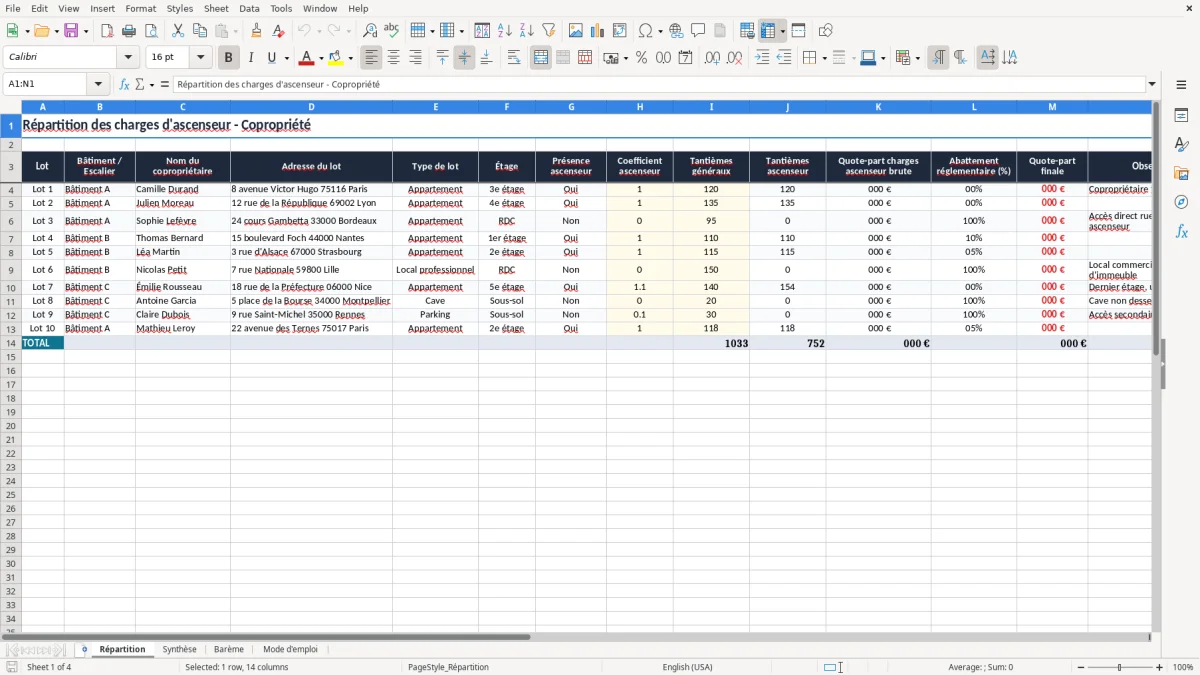1200x675 pixels.
Task: Toggle Left-to-Right text direction
Action: (x=938, y=58)
